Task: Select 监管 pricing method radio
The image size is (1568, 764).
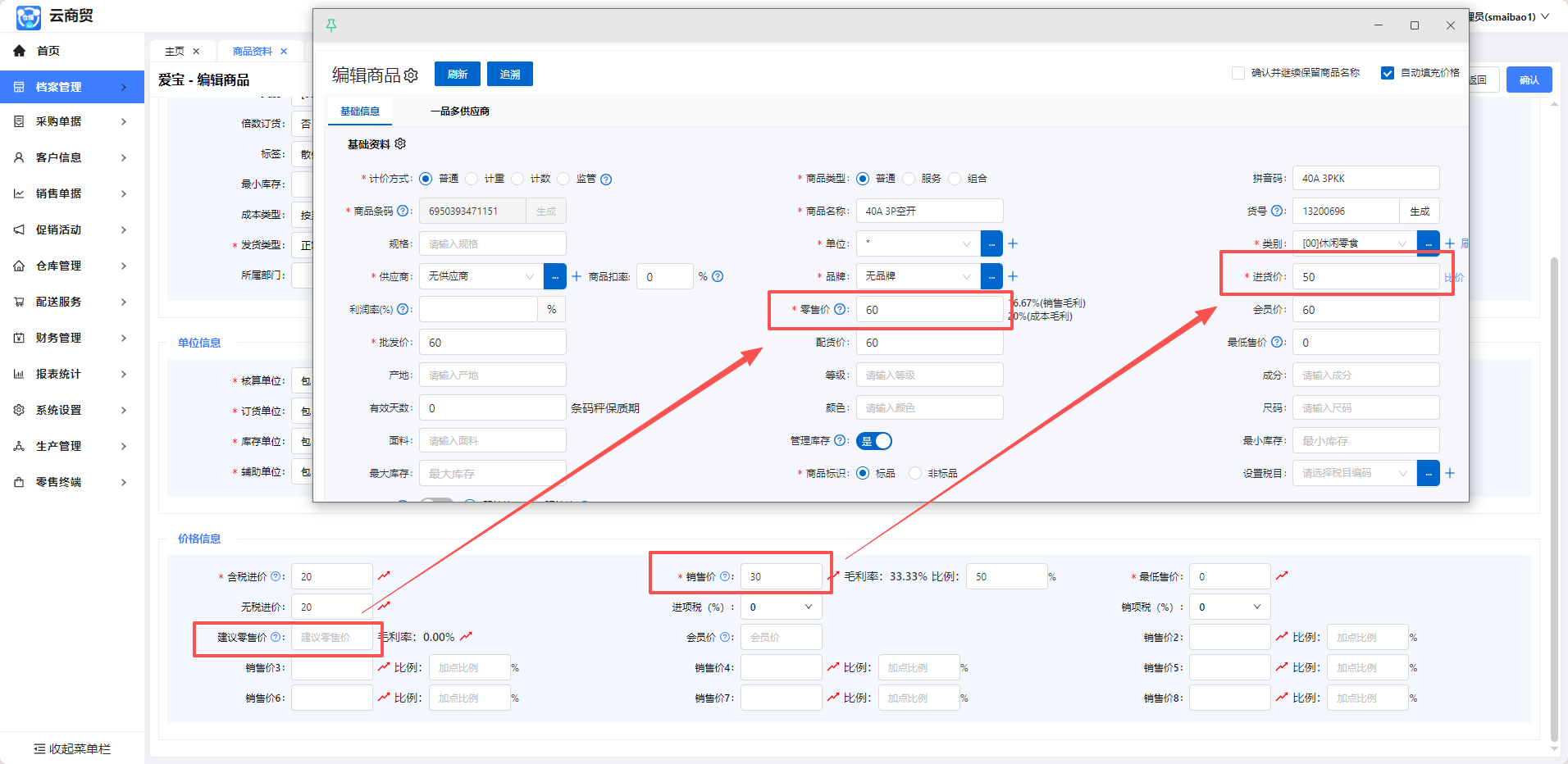Action: 563,179
